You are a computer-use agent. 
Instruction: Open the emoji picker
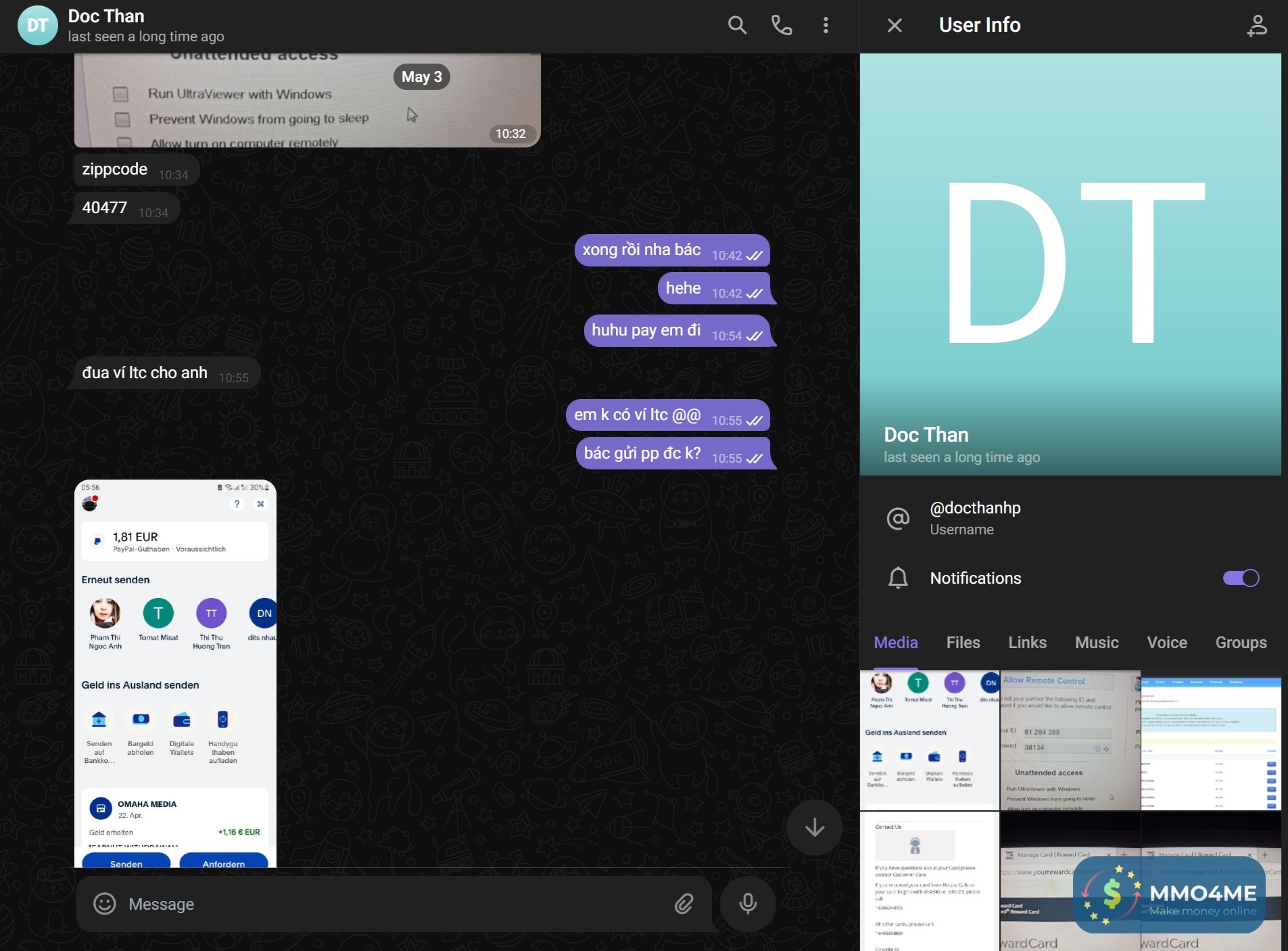(x=105, y=904)
